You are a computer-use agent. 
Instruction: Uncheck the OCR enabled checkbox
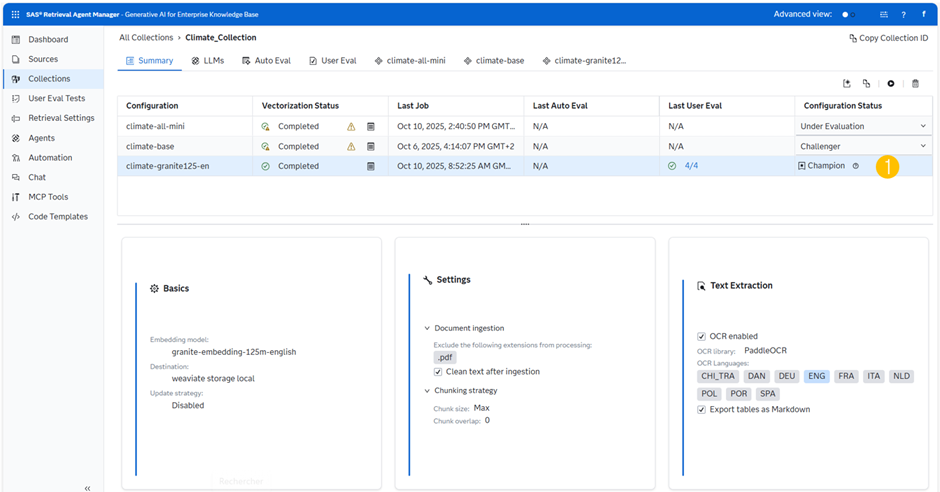coord(701,336)
